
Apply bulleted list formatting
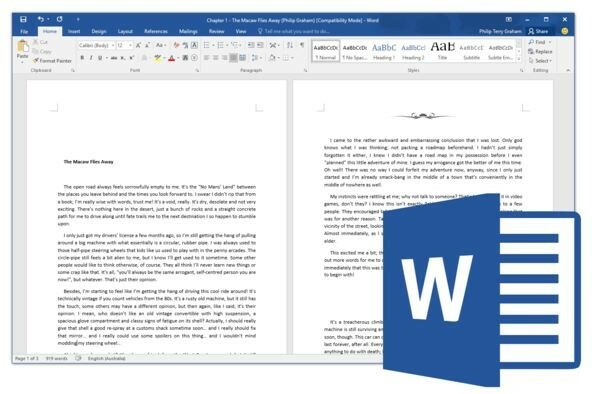pos(207,45)
